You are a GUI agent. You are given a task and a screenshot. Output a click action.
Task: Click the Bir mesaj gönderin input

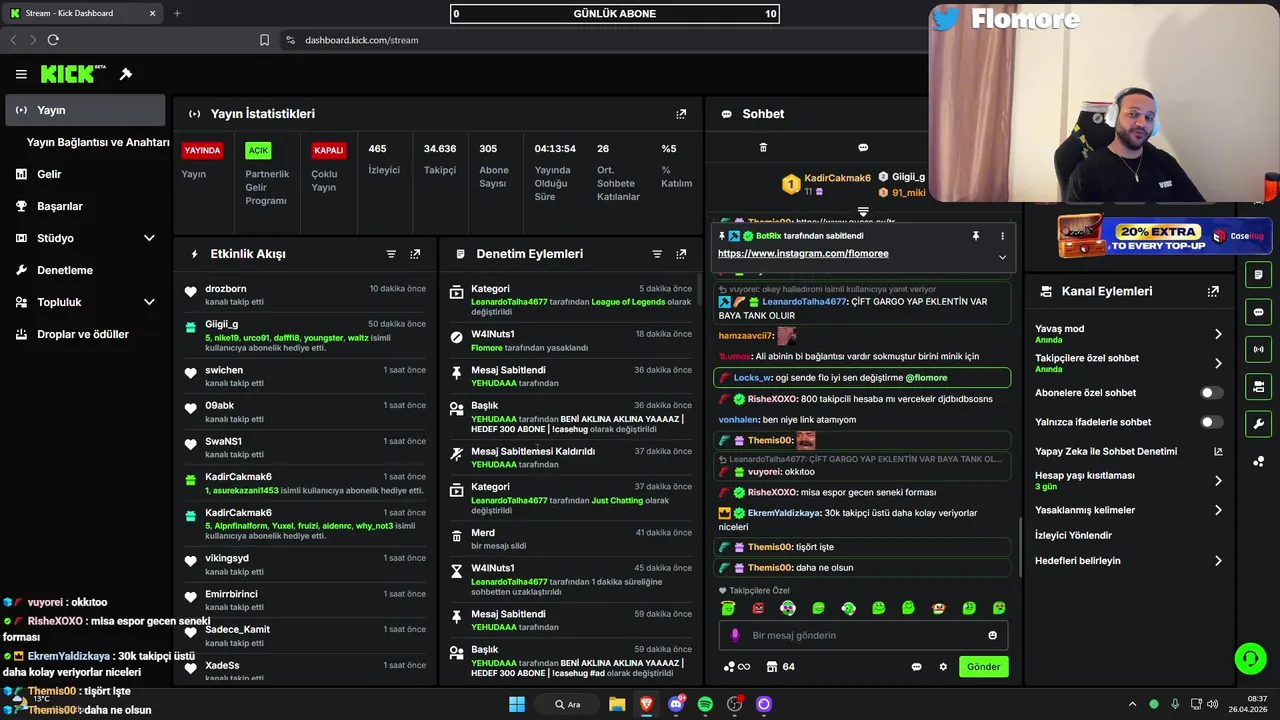tap(863, 635)
